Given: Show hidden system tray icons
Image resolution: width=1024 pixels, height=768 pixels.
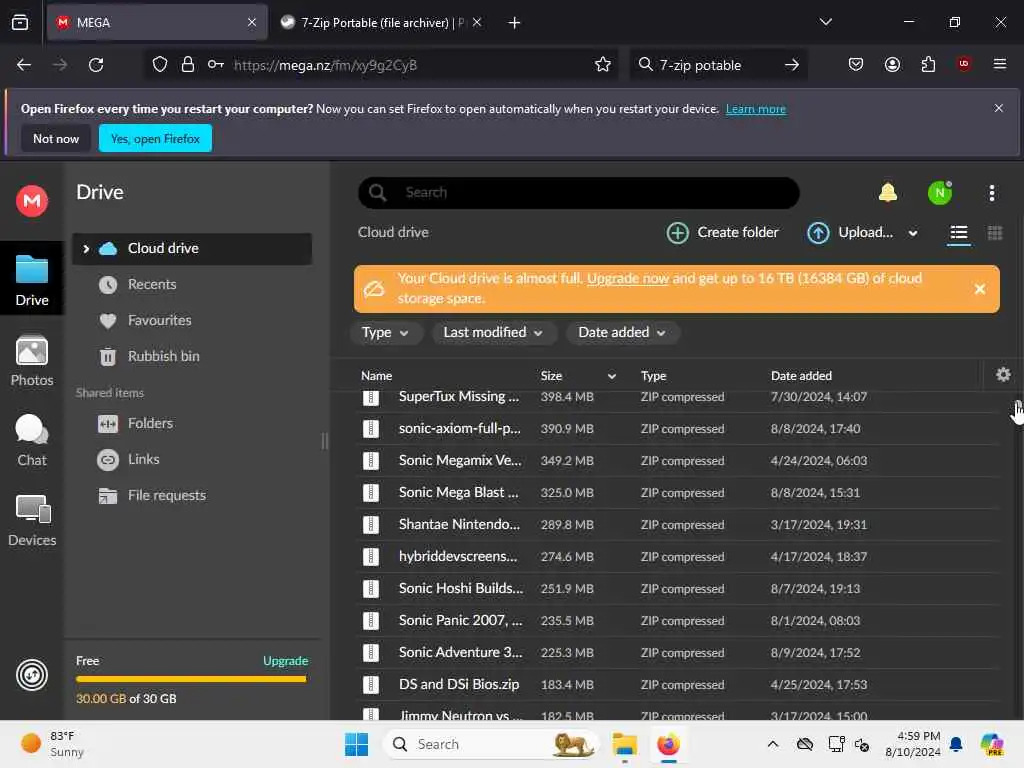Looking at the screenshot, I should pos(772,744).
